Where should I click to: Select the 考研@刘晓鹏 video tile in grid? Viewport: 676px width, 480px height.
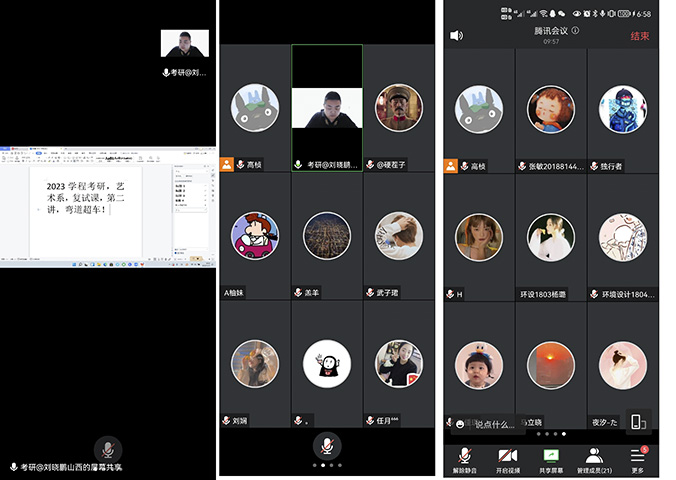coord(327,108)
